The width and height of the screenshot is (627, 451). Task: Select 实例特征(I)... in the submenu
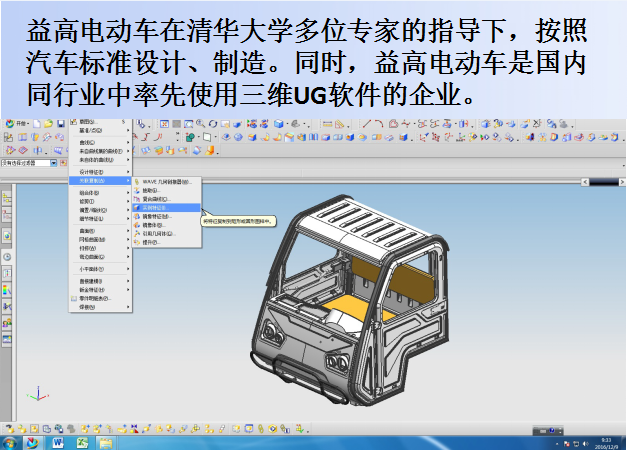pos(166,208)
